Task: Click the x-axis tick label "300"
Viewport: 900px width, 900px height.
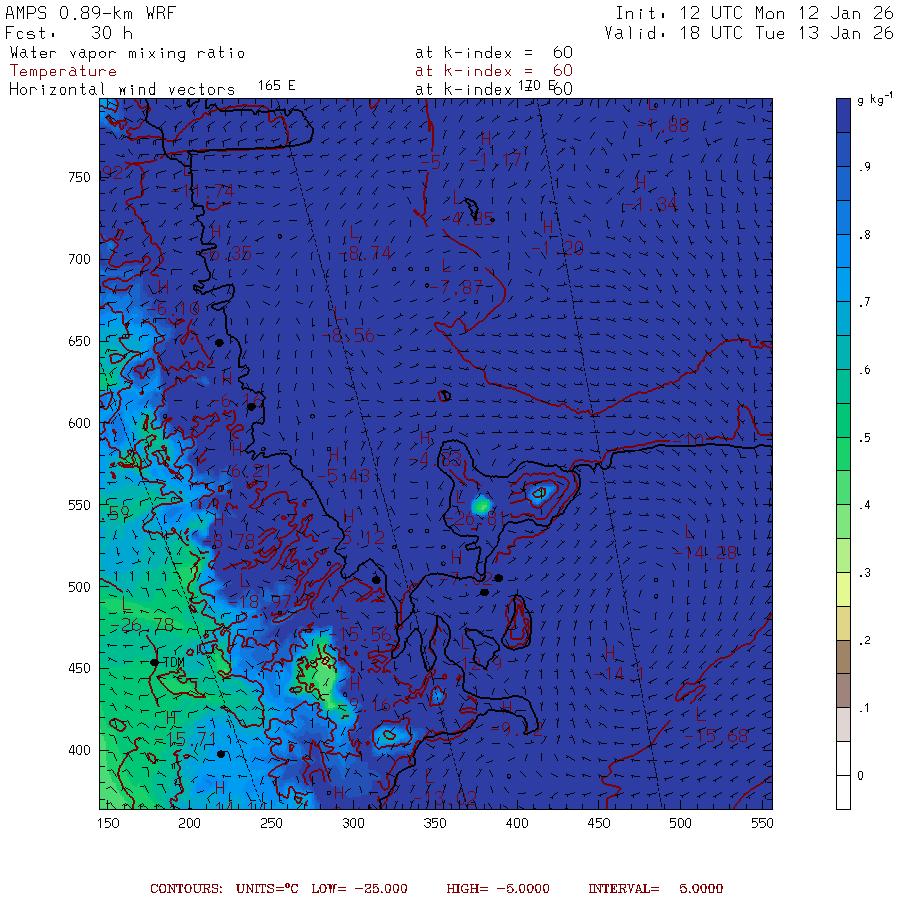Action: [x=353, y=823]
